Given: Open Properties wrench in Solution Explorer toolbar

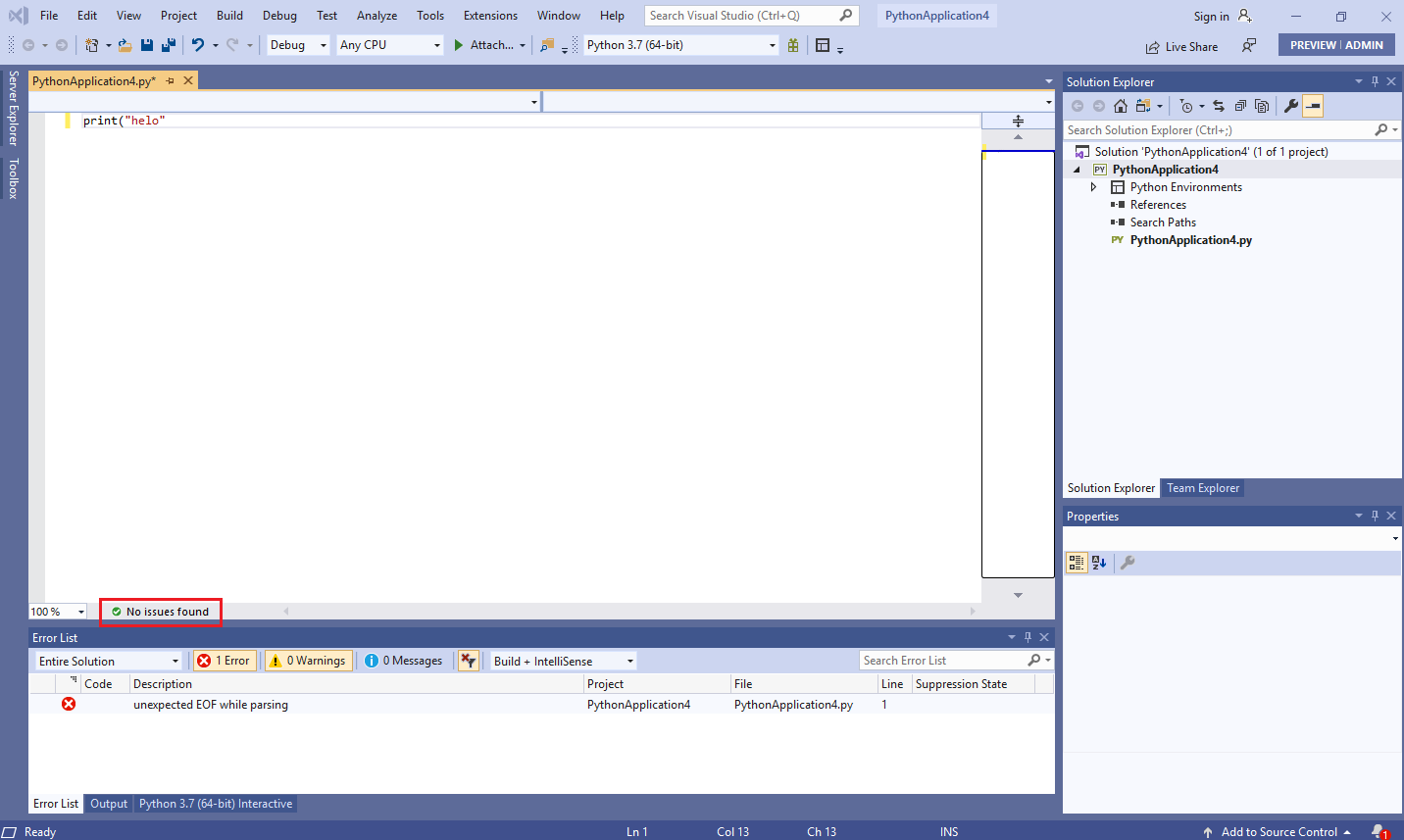Looking at the screenshot, I should [1291, 106].
